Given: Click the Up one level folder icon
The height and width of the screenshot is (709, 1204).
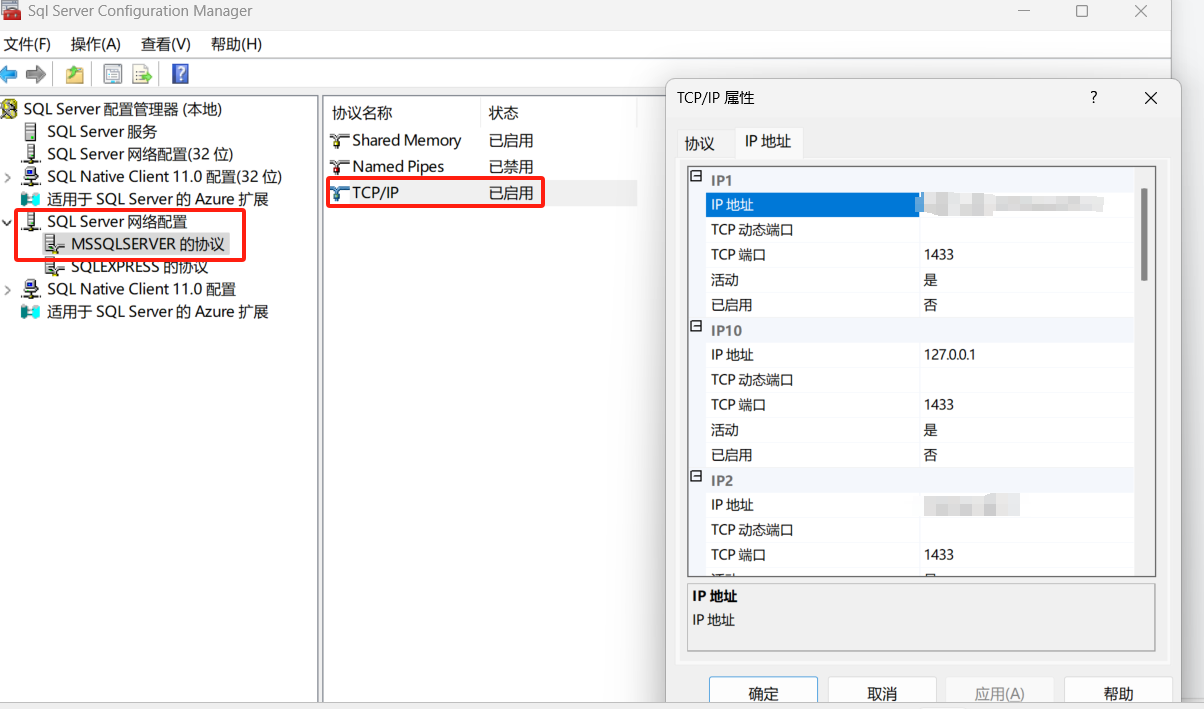Looking at the screenshot, I should click(x=75, y=74).
